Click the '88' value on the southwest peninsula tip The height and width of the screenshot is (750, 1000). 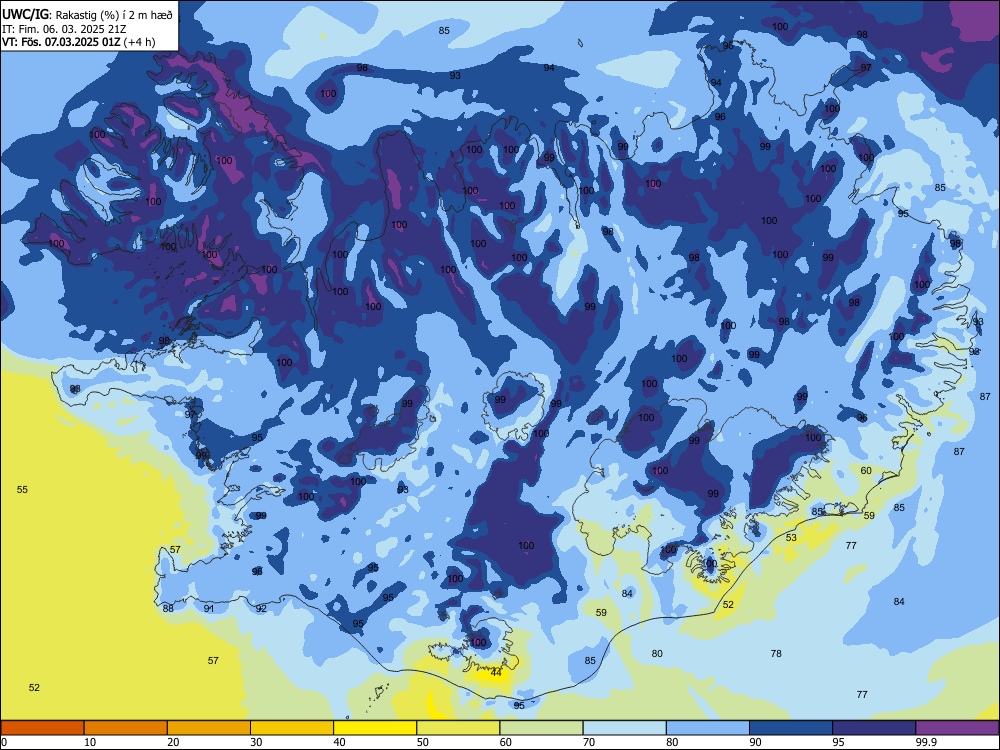pos(168,608)
